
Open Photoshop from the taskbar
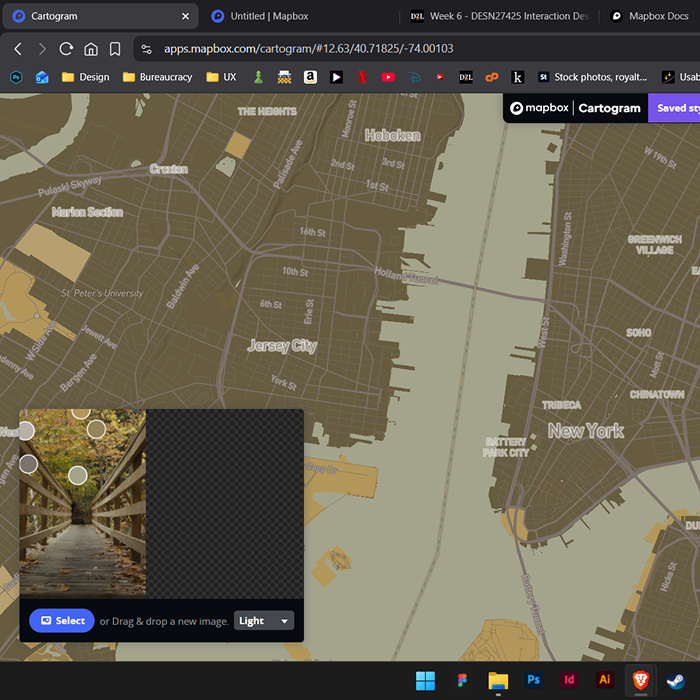[534, 680]
